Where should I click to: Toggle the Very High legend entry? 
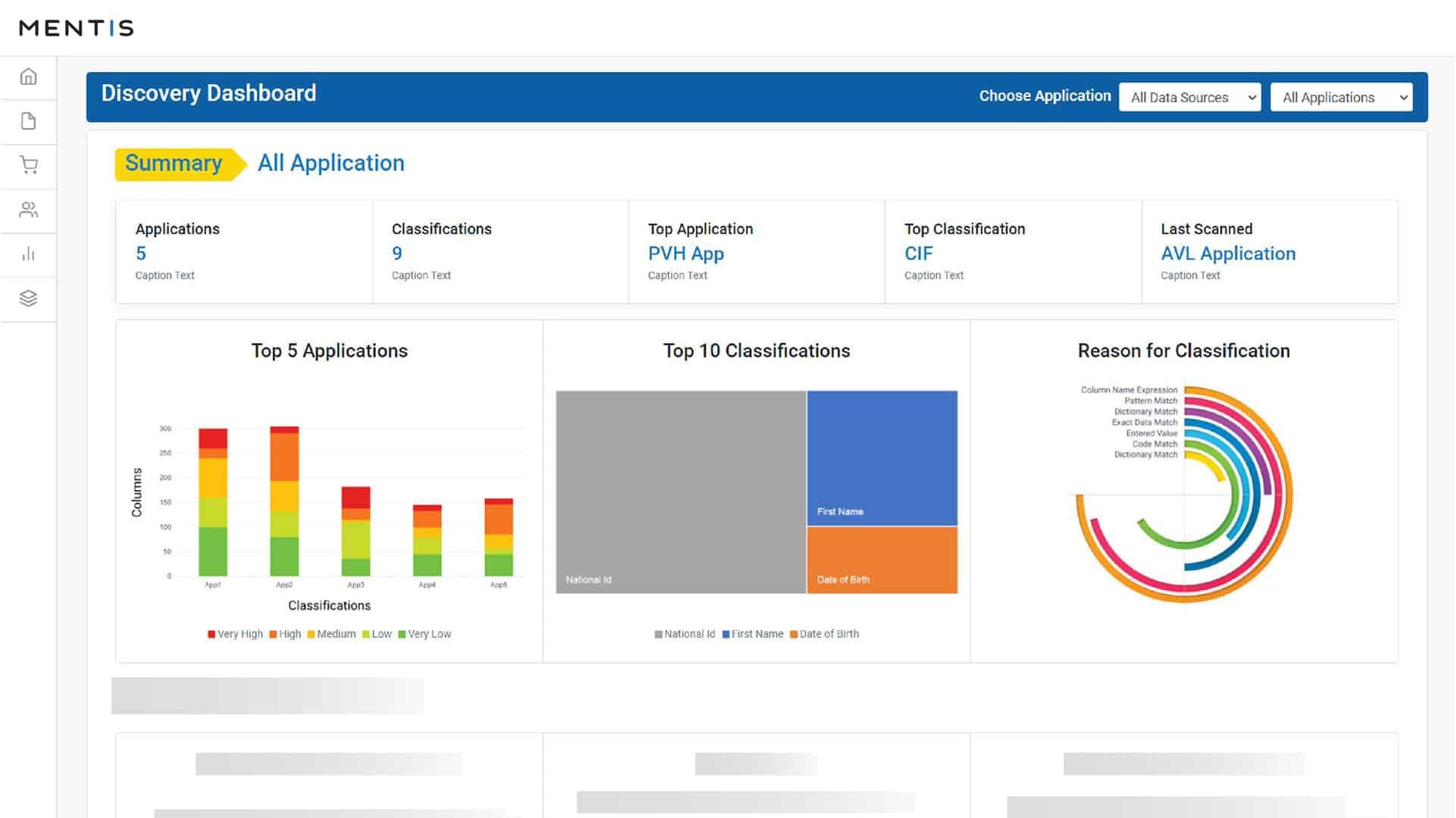click(235, 635)
